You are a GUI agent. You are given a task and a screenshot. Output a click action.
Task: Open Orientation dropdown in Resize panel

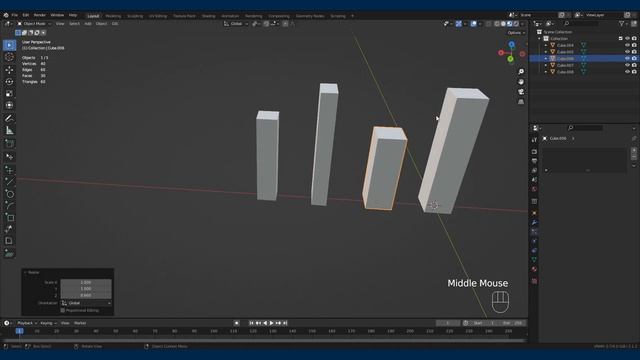tap(86, 303)
